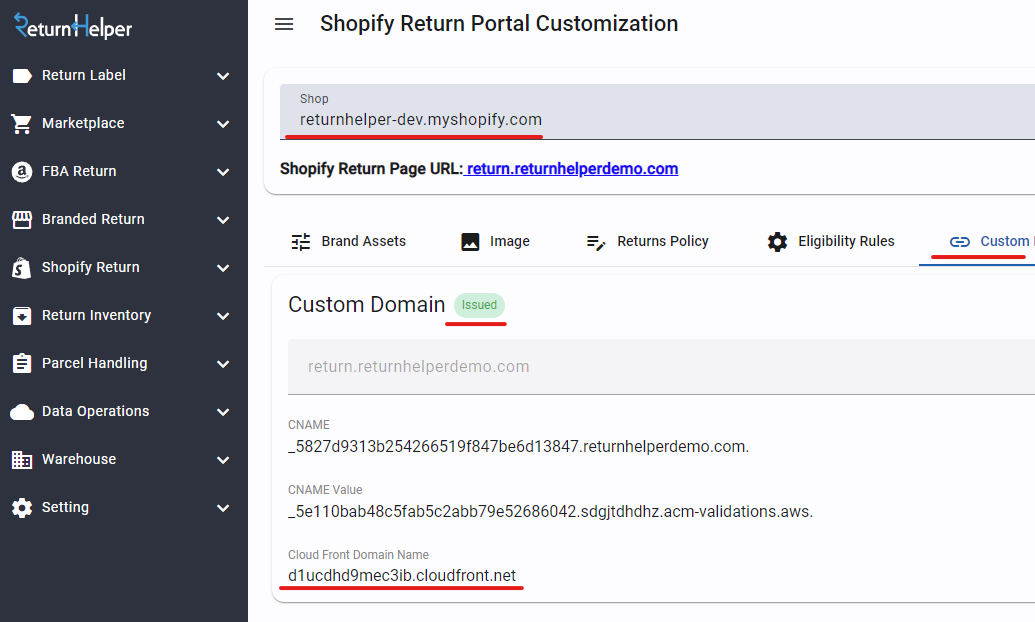Expand the Marketplace sidebar section

click(x=223, y=123)
